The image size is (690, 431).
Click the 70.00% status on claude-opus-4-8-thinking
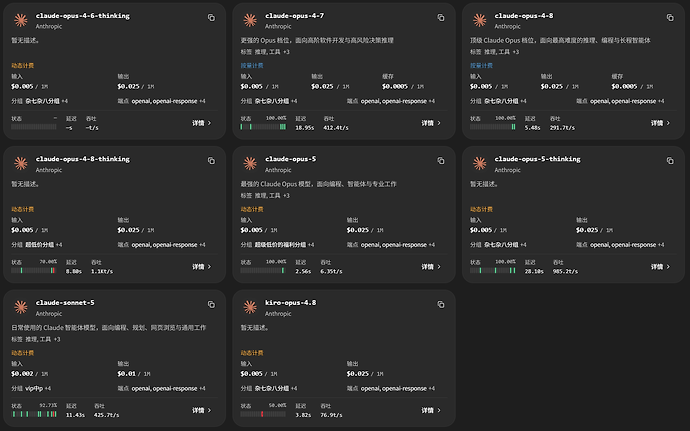(x=48, y=262)
